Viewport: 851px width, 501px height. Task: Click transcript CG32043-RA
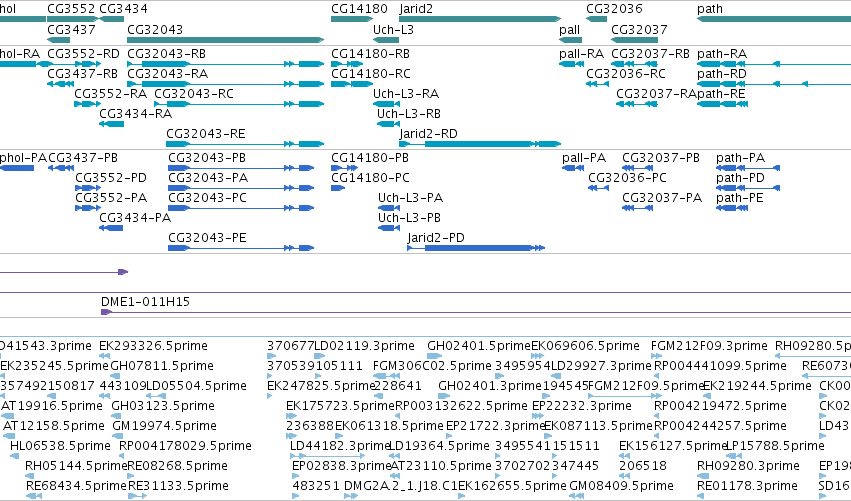[x=168, y=74]
